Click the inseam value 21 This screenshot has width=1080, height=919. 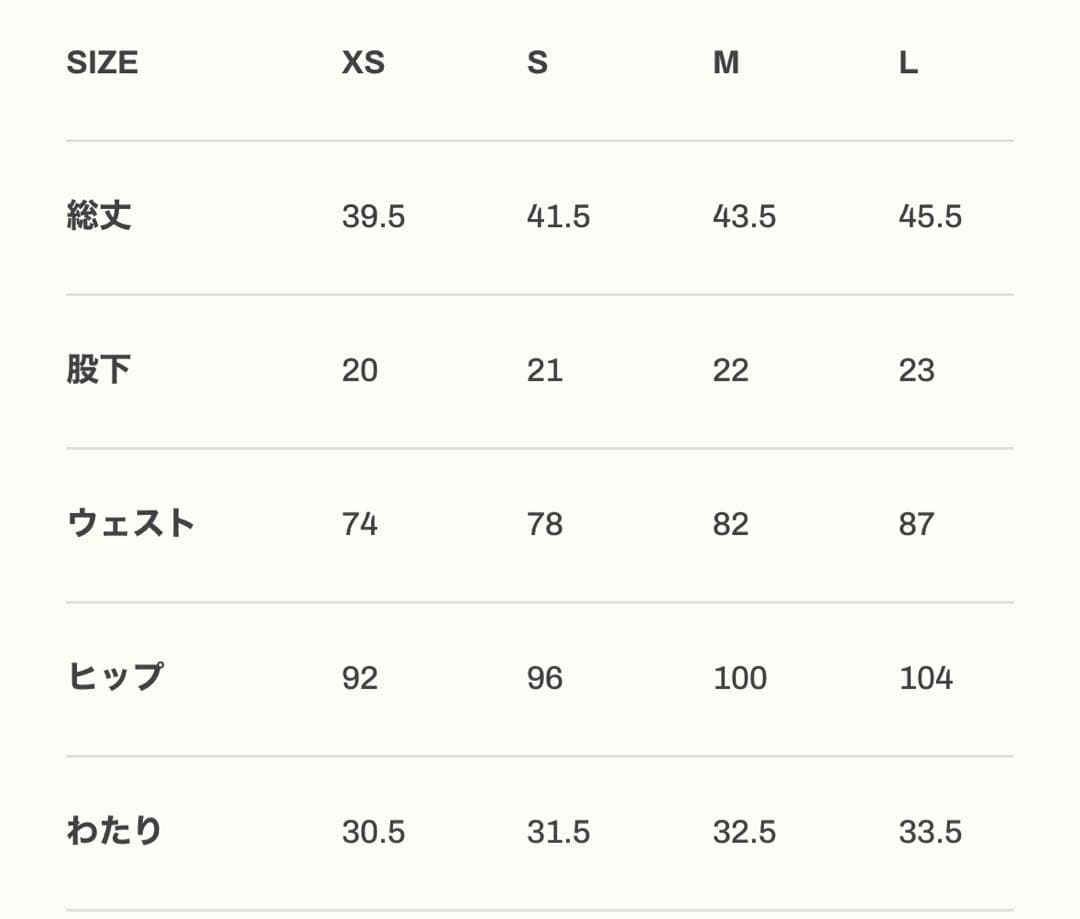(545, 371)
